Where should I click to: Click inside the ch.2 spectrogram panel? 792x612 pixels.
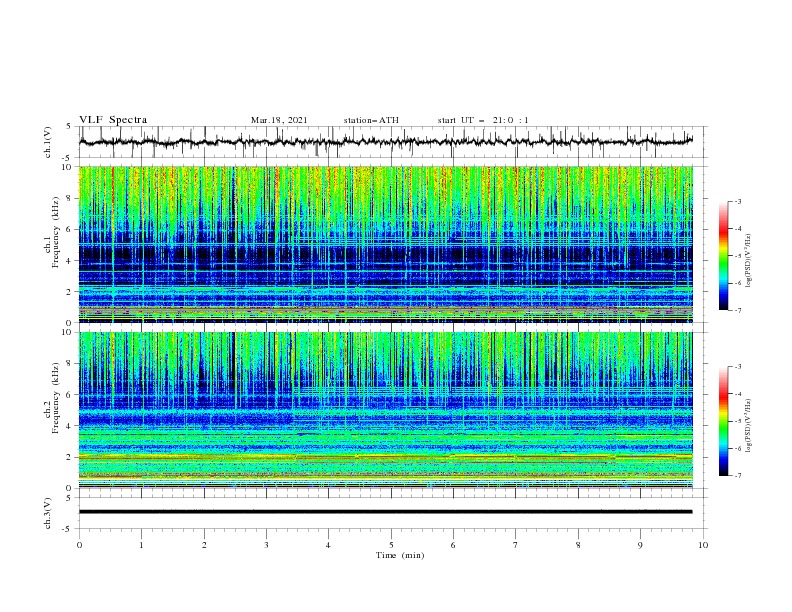click(x=385, y=410)
